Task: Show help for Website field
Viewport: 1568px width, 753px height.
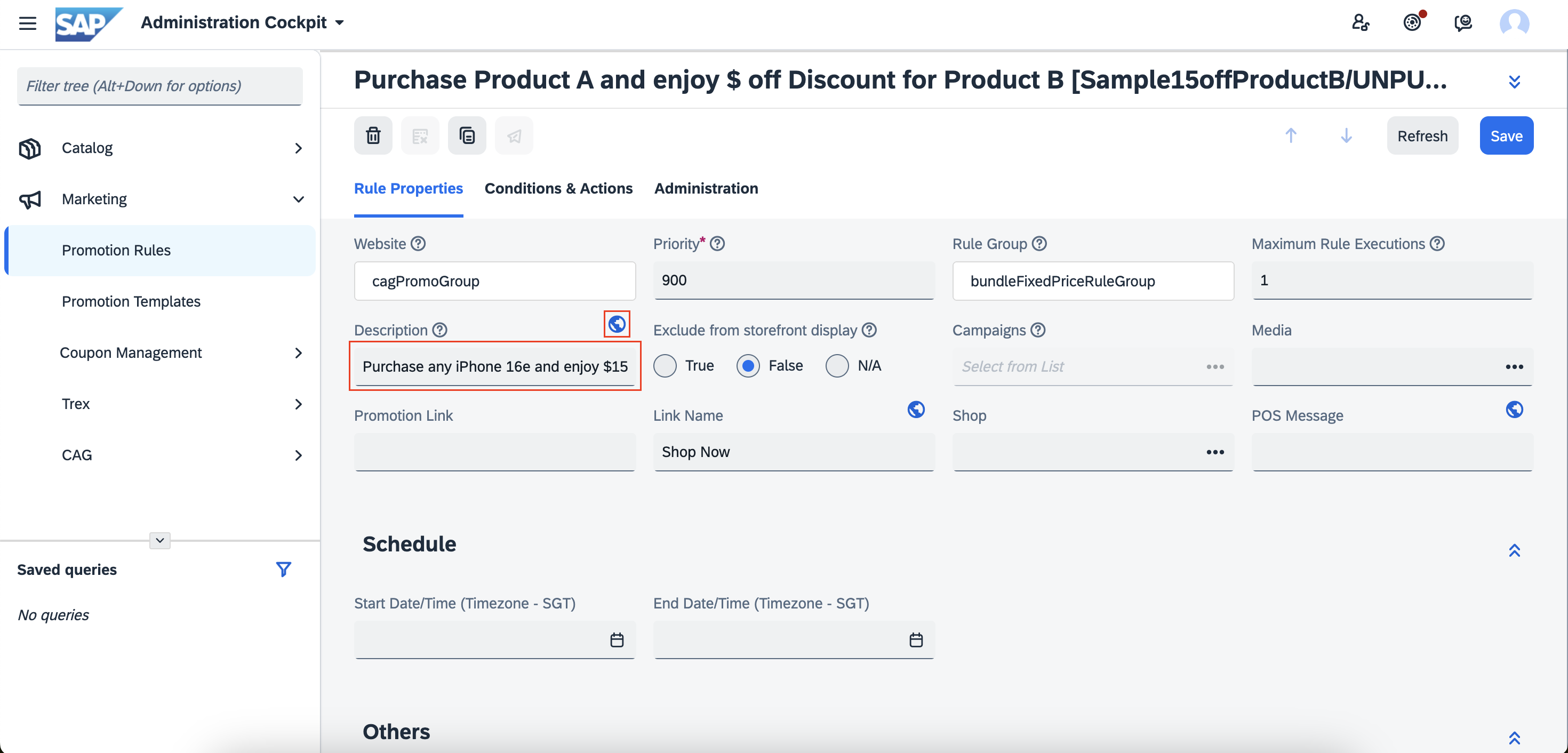Action: (418, 244)
